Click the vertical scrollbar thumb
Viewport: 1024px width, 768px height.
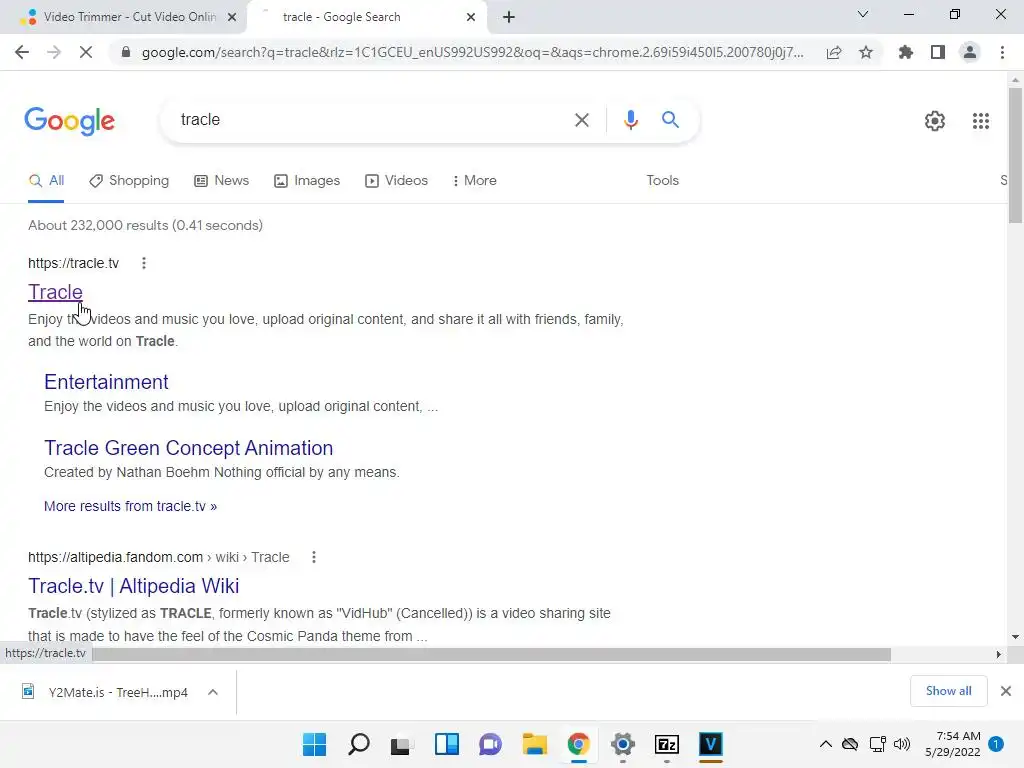coord(1015,155)
